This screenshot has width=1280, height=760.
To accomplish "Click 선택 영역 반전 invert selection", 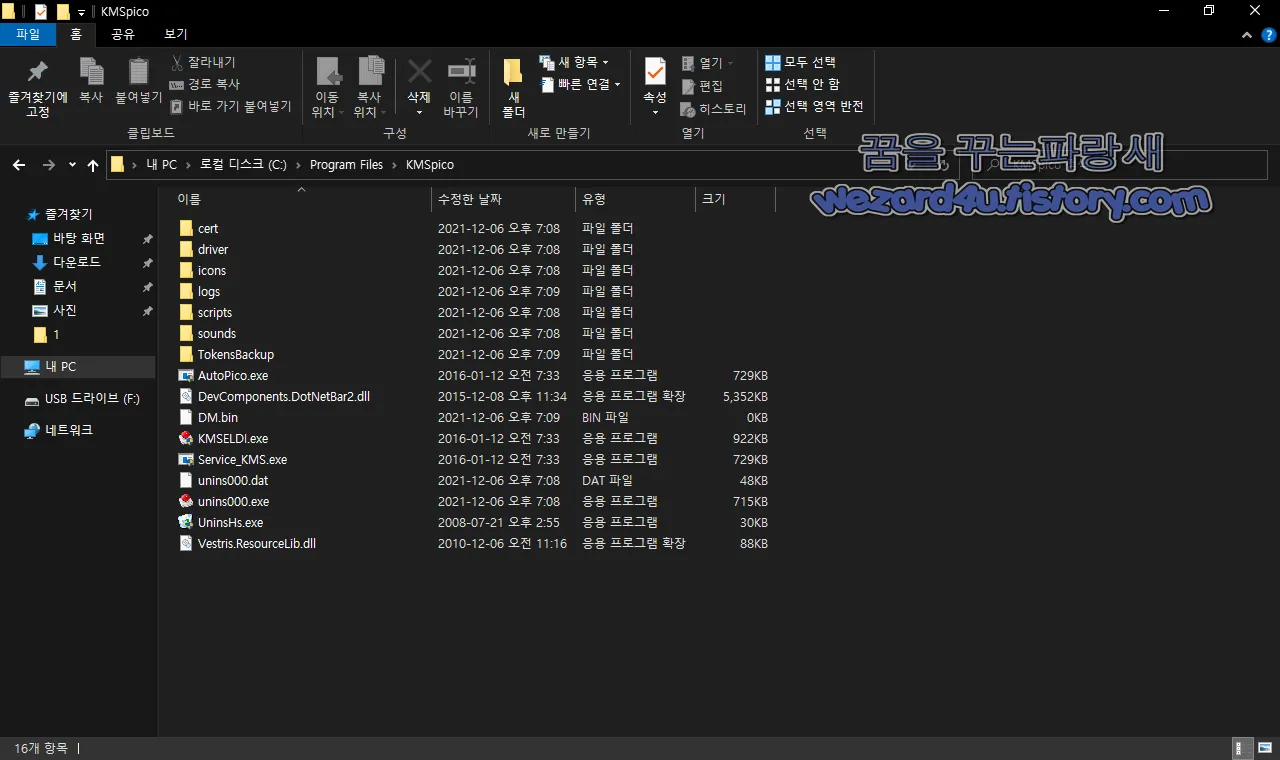I will pos(815,106).
